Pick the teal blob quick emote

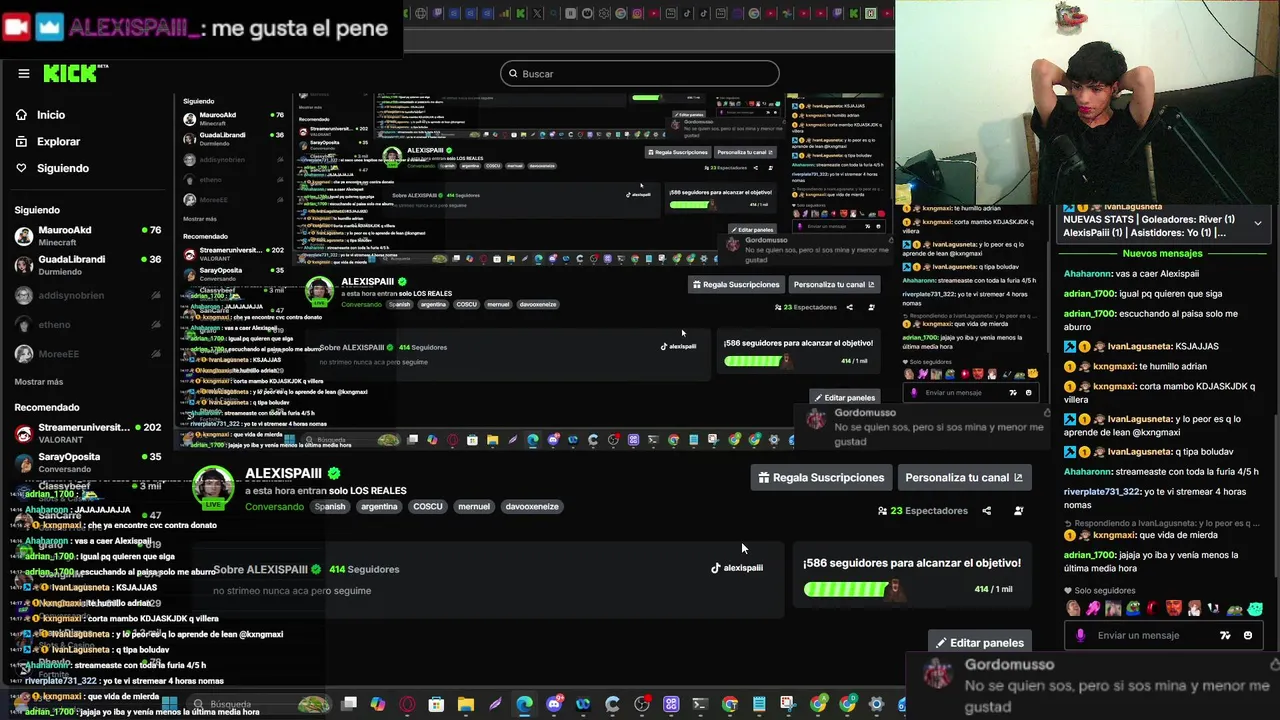pyautogui.click(x=1255, y=607)
